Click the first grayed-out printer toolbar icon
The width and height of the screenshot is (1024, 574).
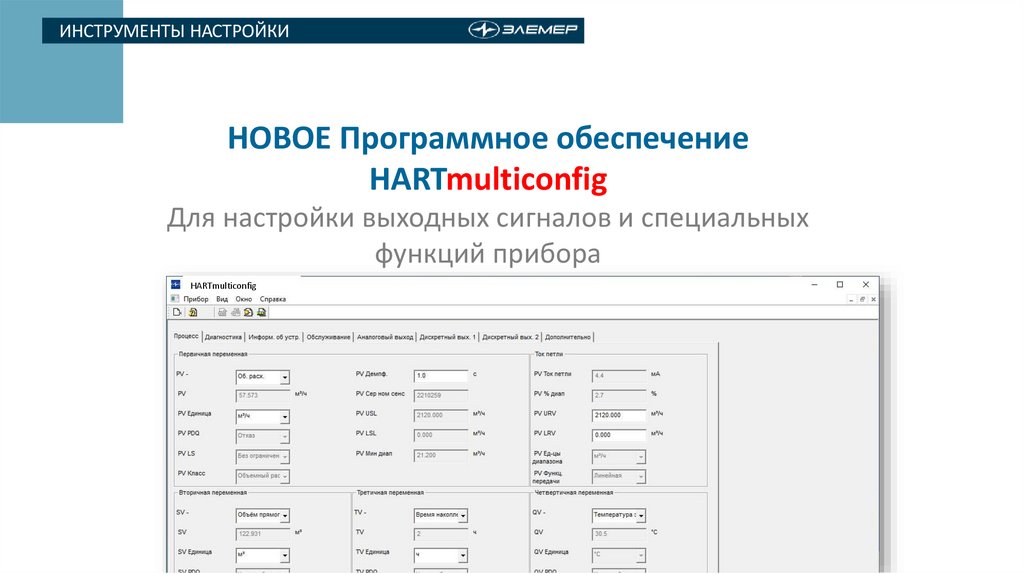(222, 312)
